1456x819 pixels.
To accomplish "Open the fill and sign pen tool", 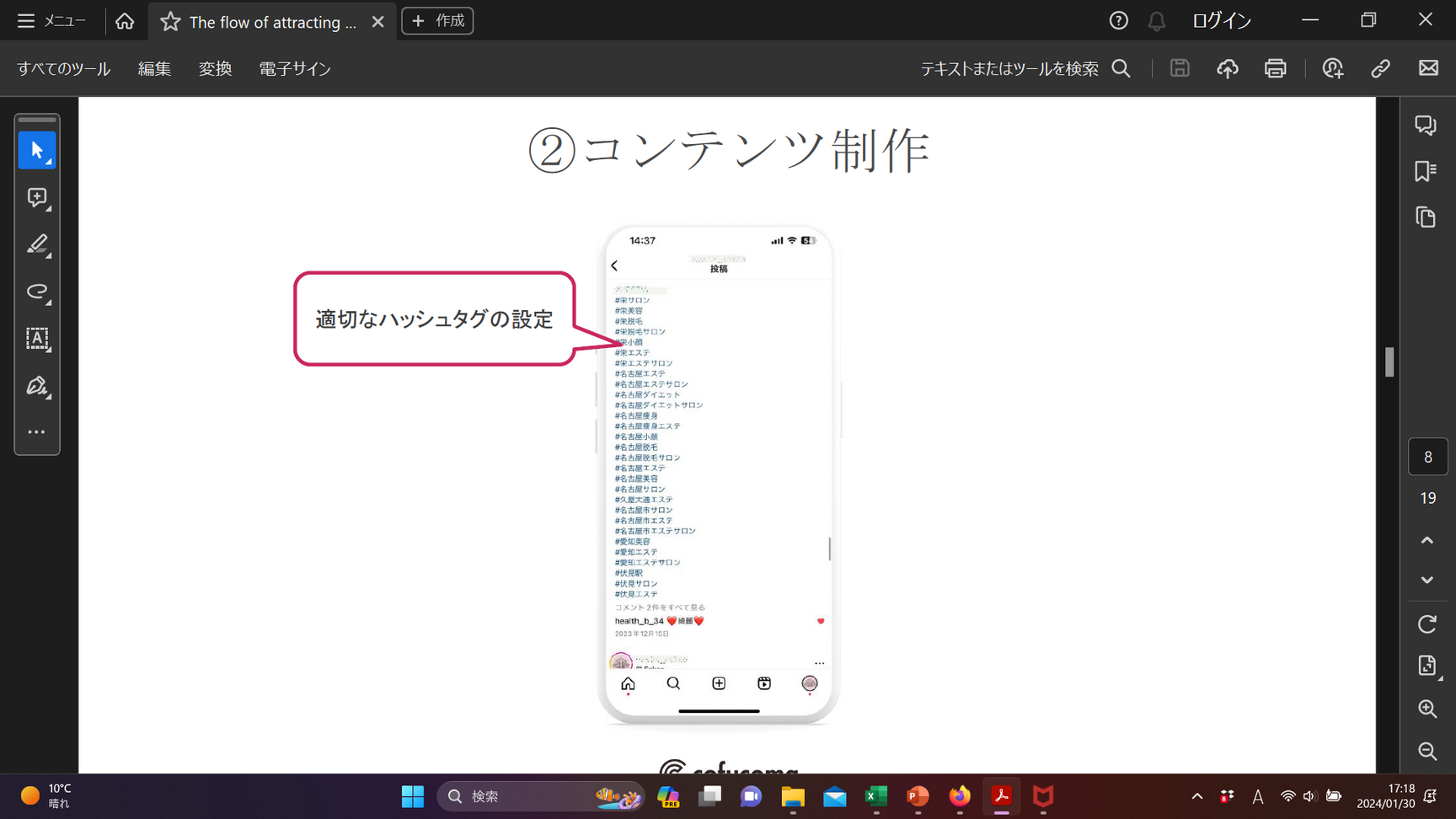I will click(x=37, y=386).
